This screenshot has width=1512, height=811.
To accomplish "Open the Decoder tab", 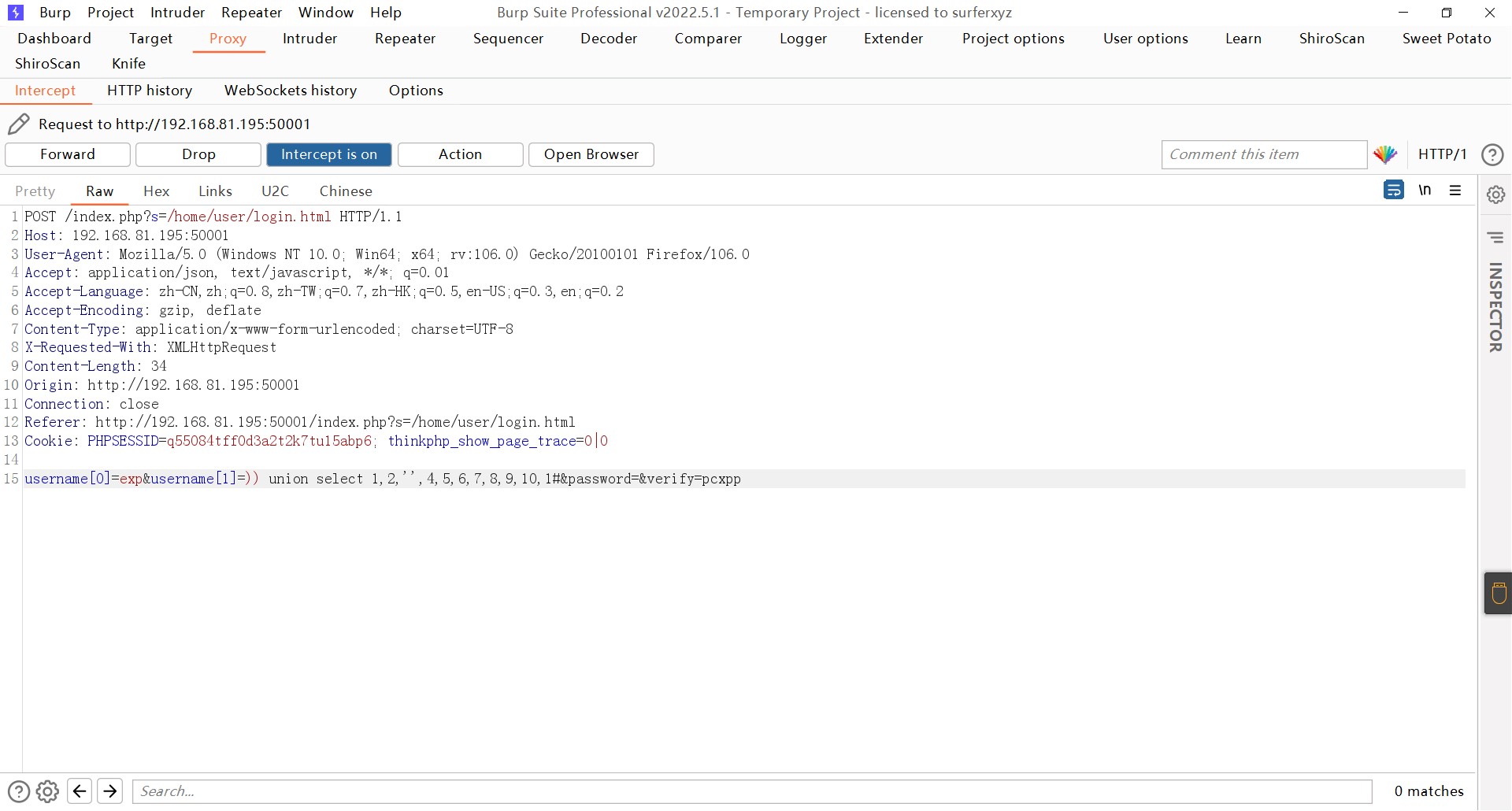I will [x=609, y=39].
